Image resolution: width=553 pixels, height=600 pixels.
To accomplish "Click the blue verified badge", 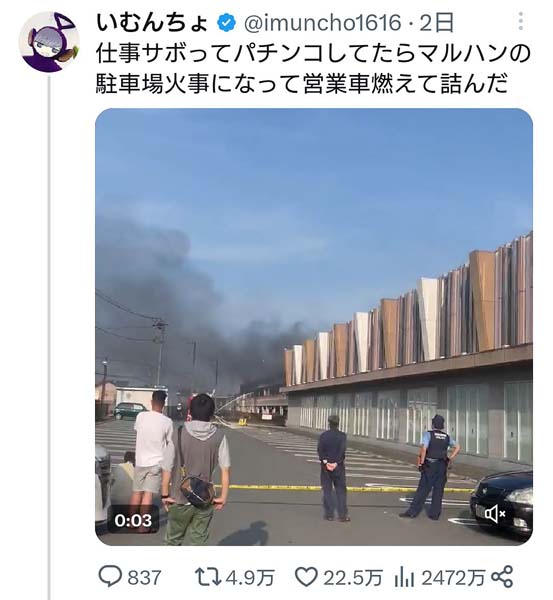I will click(x=226, y=23).
